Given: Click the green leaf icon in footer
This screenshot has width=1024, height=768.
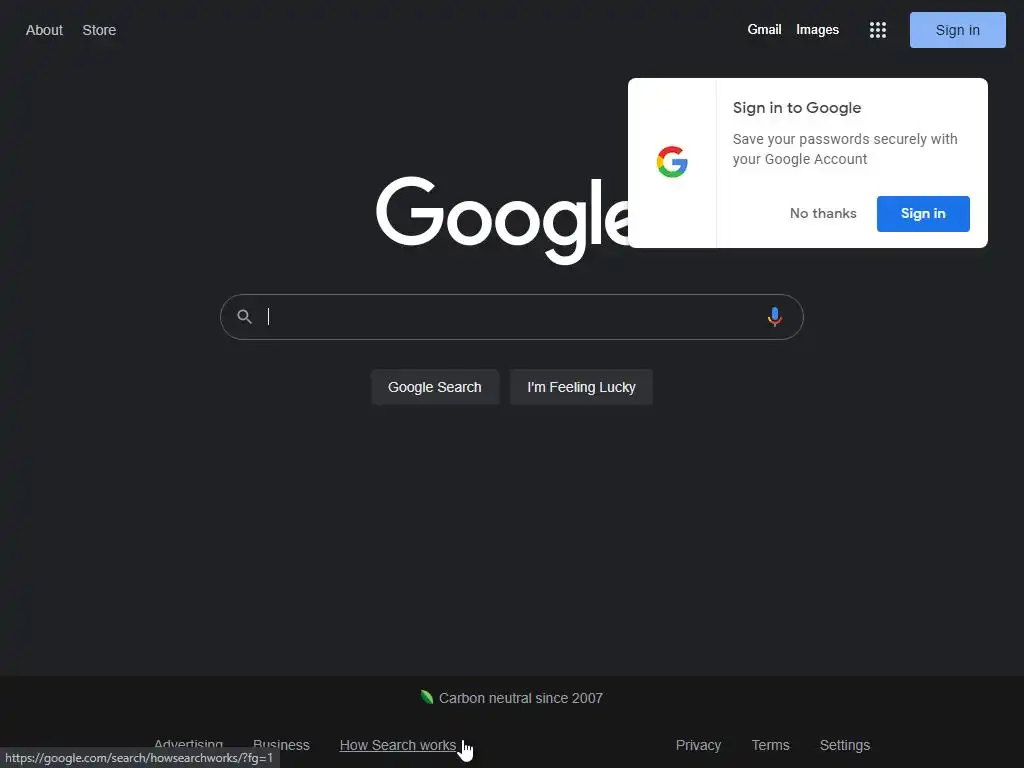Looking at the screenshot, I should [427, 697].
